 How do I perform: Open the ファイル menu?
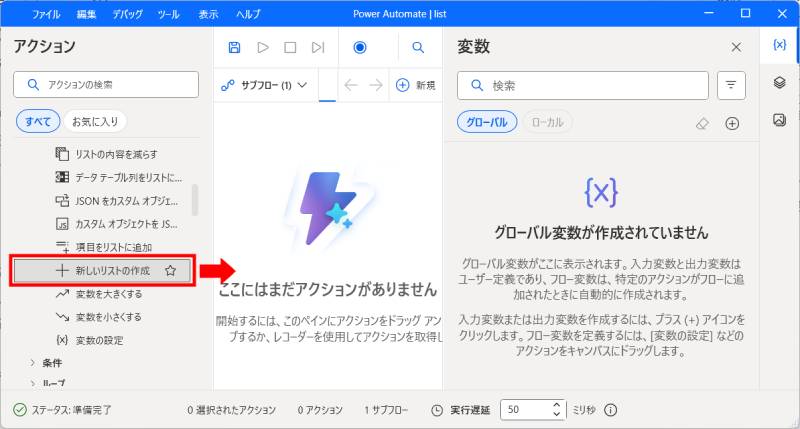pos(46,14)
